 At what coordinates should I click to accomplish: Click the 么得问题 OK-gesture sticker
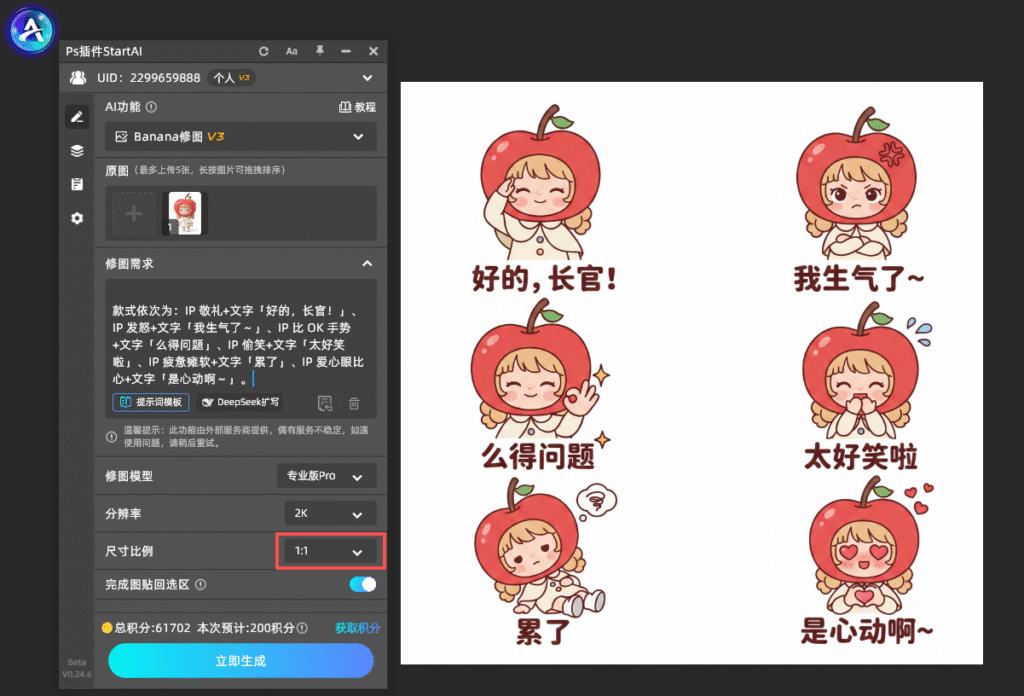(x=540, y=385)
